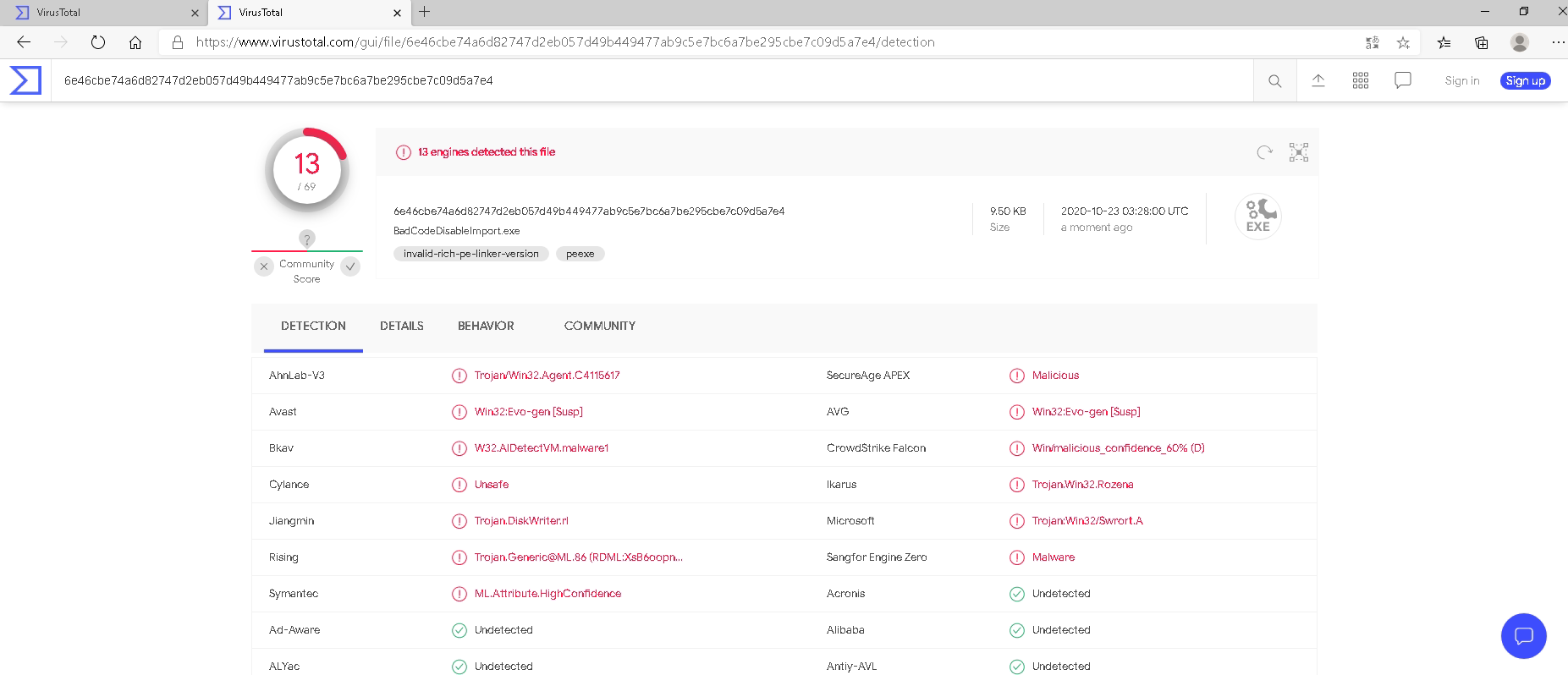Screen dimensions: 1568x675
Task: Click the invalid-rich-pe-linker-version tag
Action: click(x=471, y=254)
